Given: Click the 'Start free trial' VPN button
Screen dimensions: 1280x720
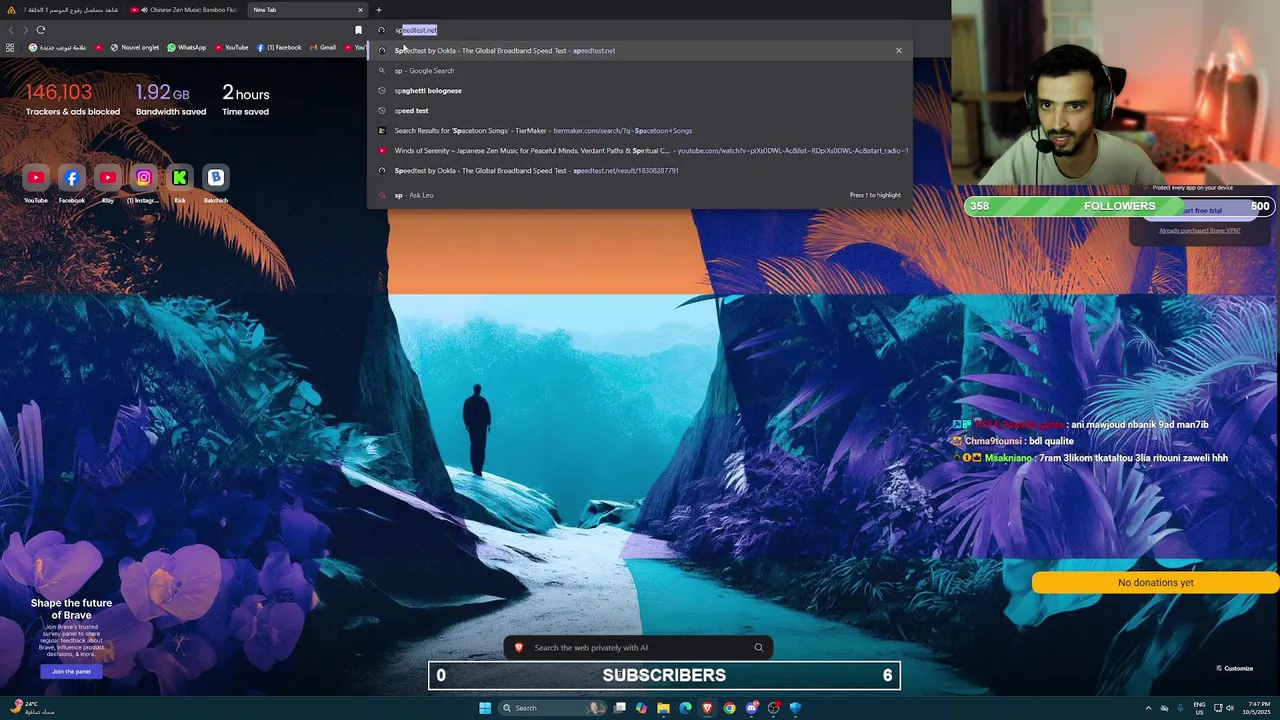Looking at the screenshot, I should 1200,211.
